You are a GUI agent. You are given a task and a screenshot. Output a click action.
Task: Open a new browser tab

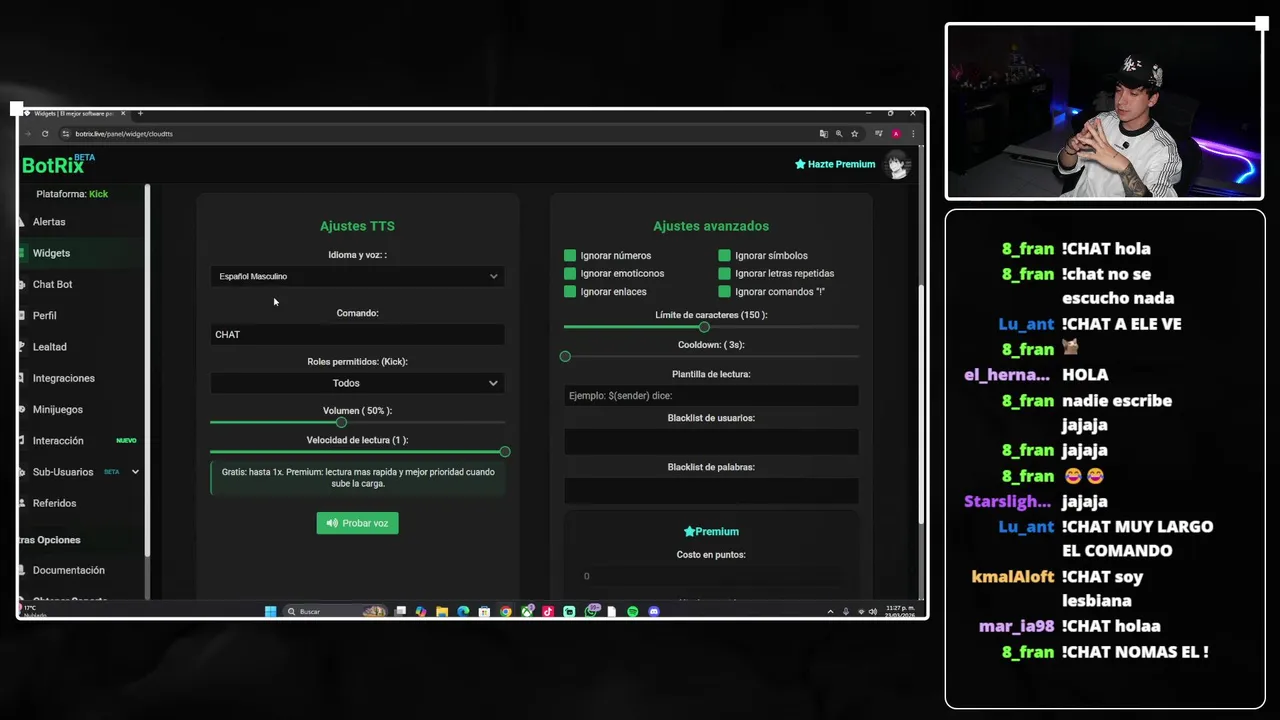click(140, 113)
